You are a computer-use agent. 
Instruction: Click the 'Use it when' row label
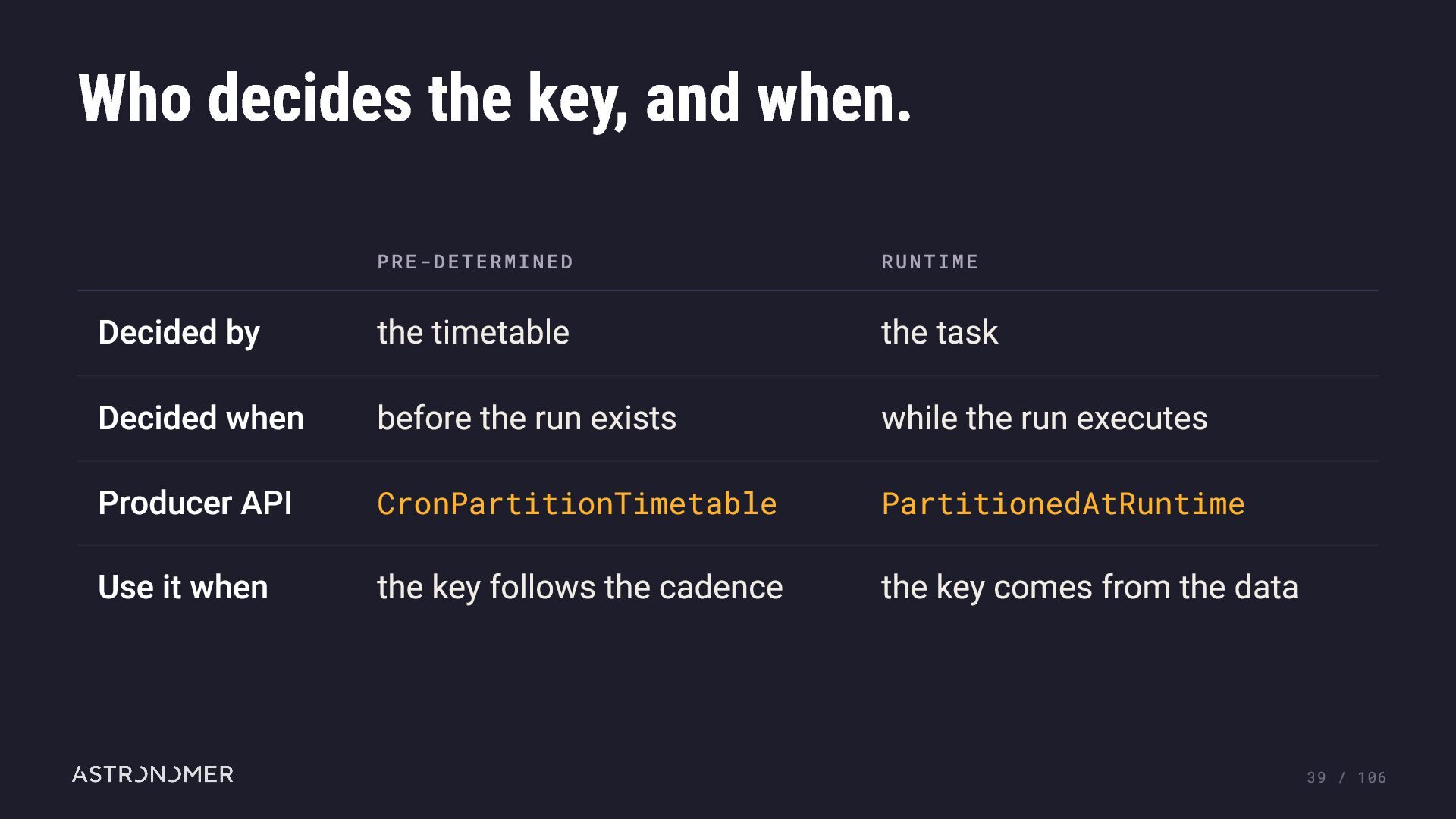183,587
